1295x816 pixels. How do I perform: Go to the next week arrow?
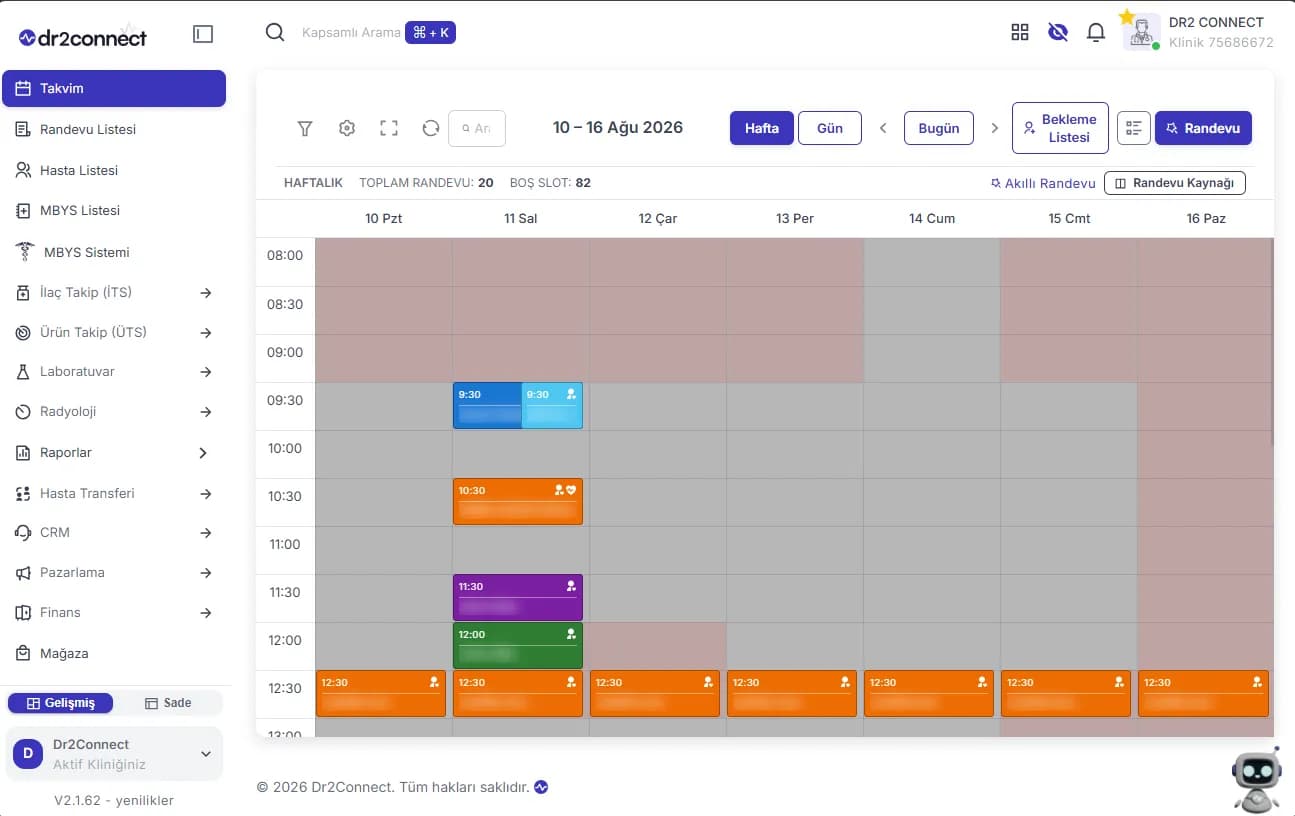(x=995, y=128)
